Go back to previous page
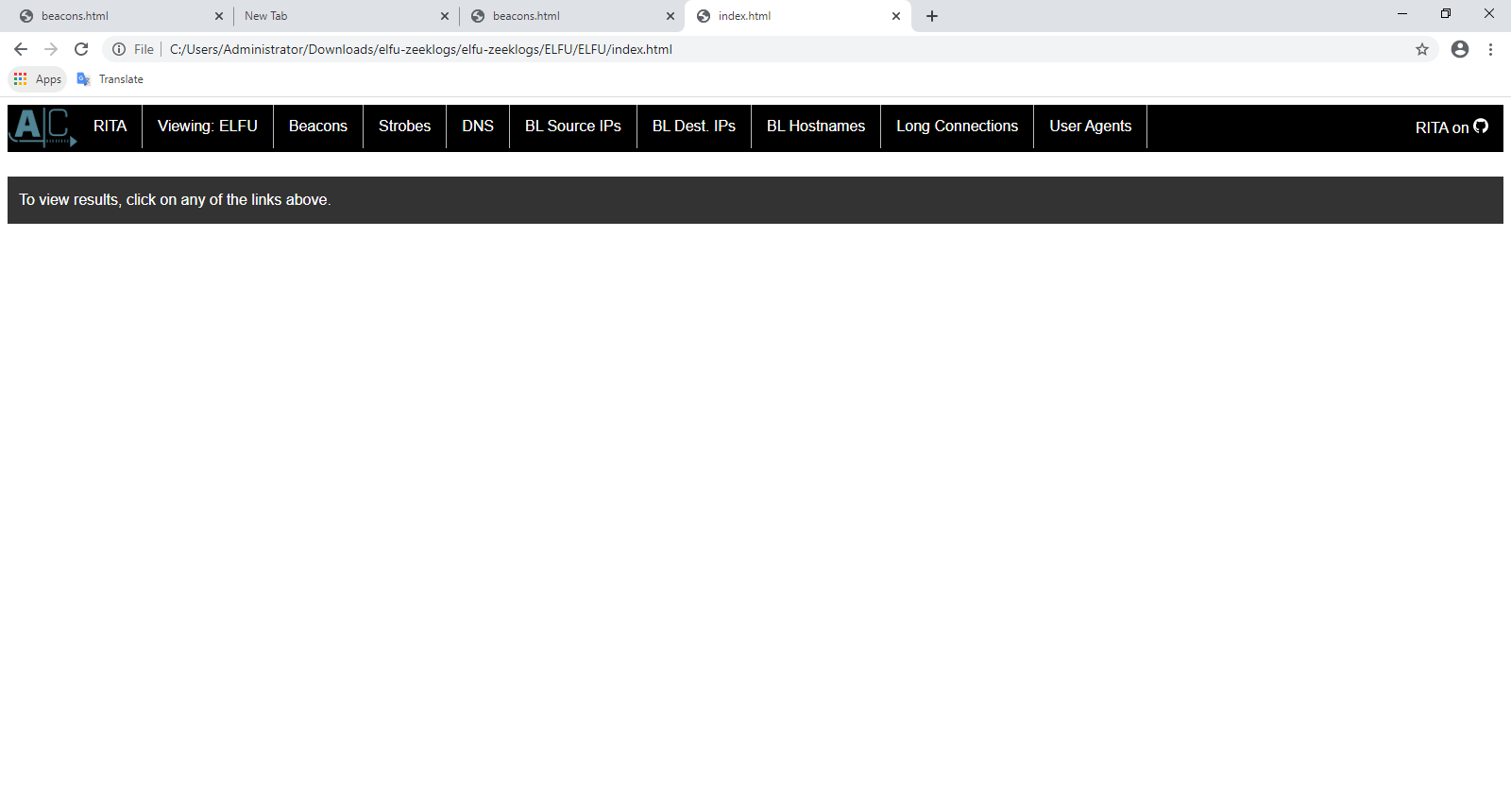1511x812 pixels. (x=21, y=49)
